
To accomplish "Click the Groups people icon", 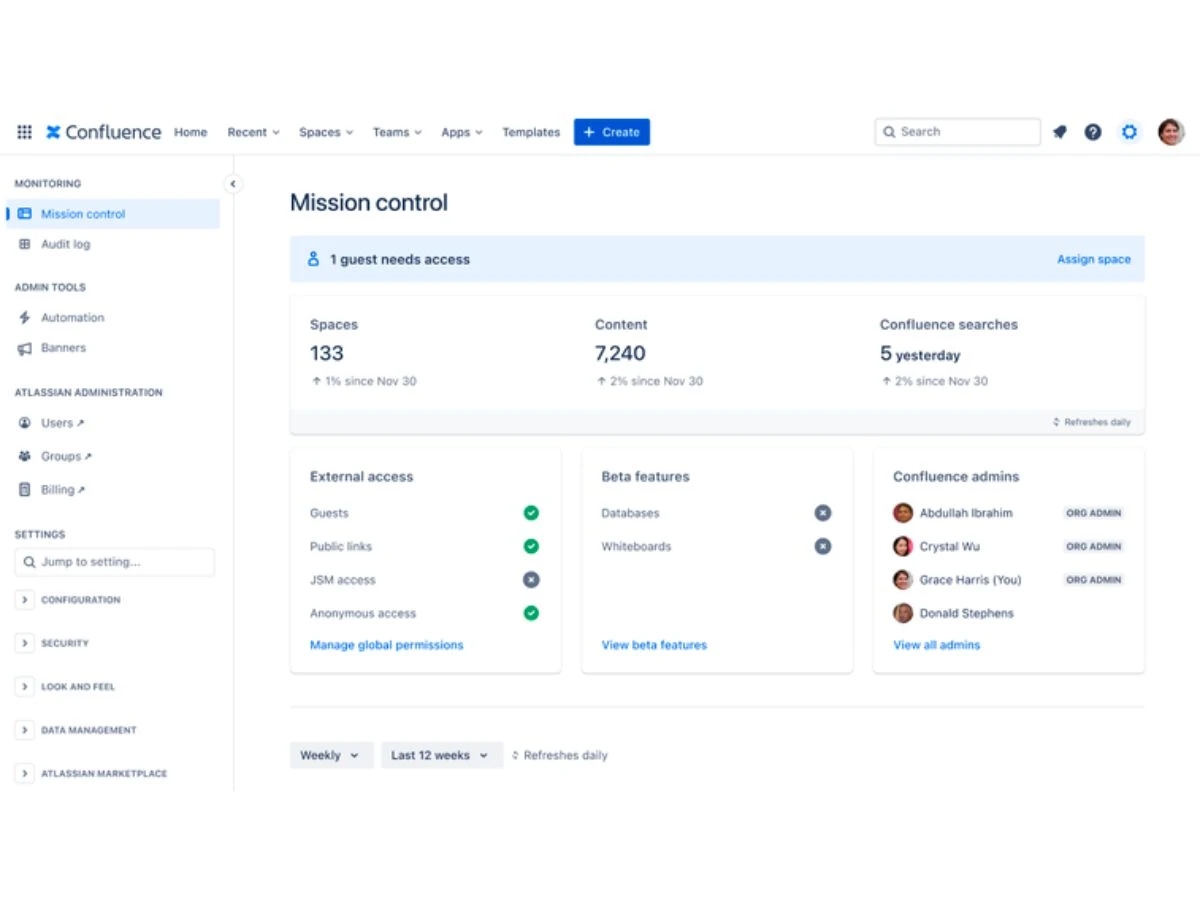I will pos(25,456).
